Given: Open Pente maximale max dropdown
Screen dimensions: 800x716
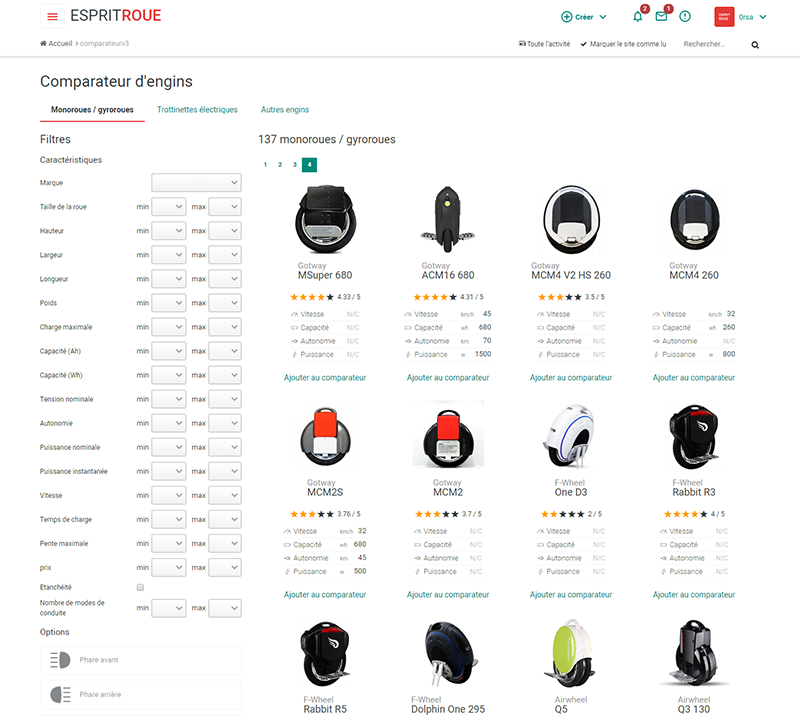Looking at the screenshot, I should (x=225, y=544).
